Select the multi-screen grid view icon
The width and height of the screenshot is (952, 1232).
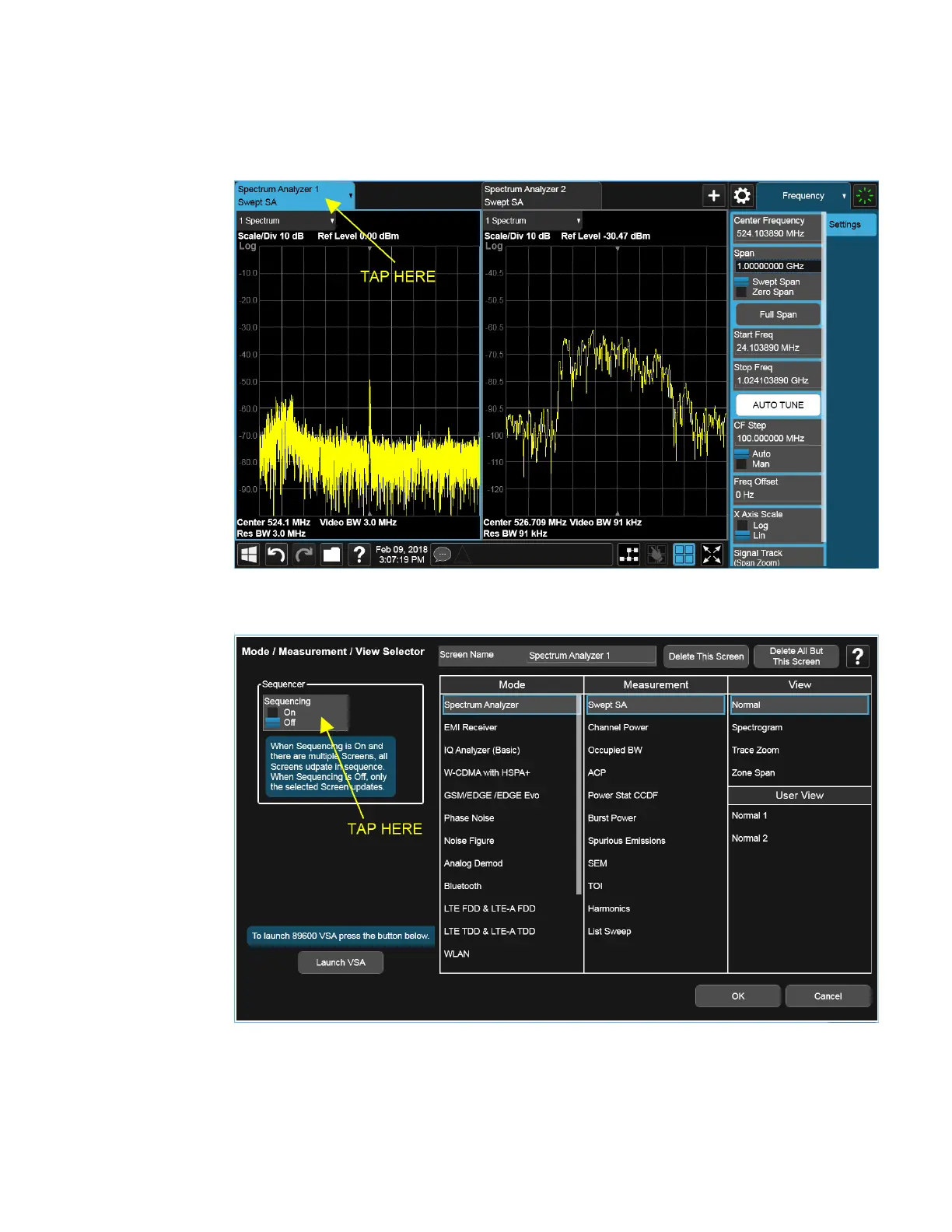tap(684, 555)
